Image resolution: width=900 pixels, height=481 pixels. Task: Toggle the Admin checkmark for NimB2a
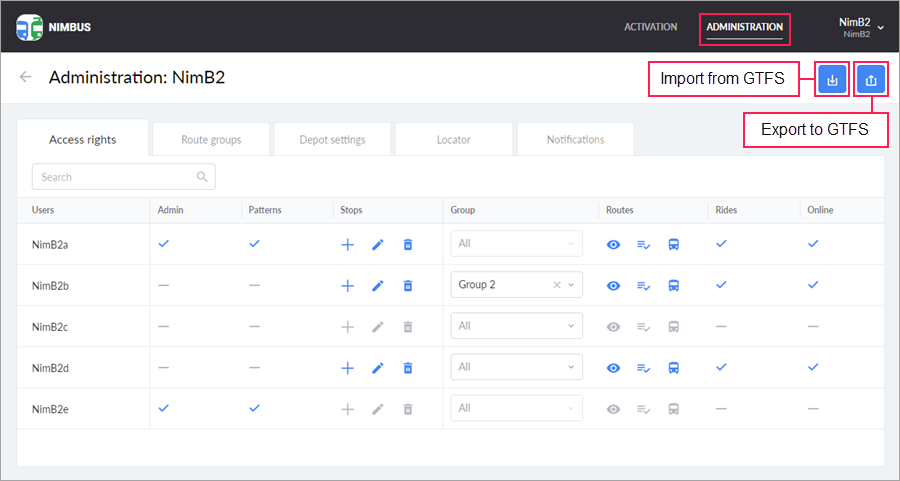(164, 243)
